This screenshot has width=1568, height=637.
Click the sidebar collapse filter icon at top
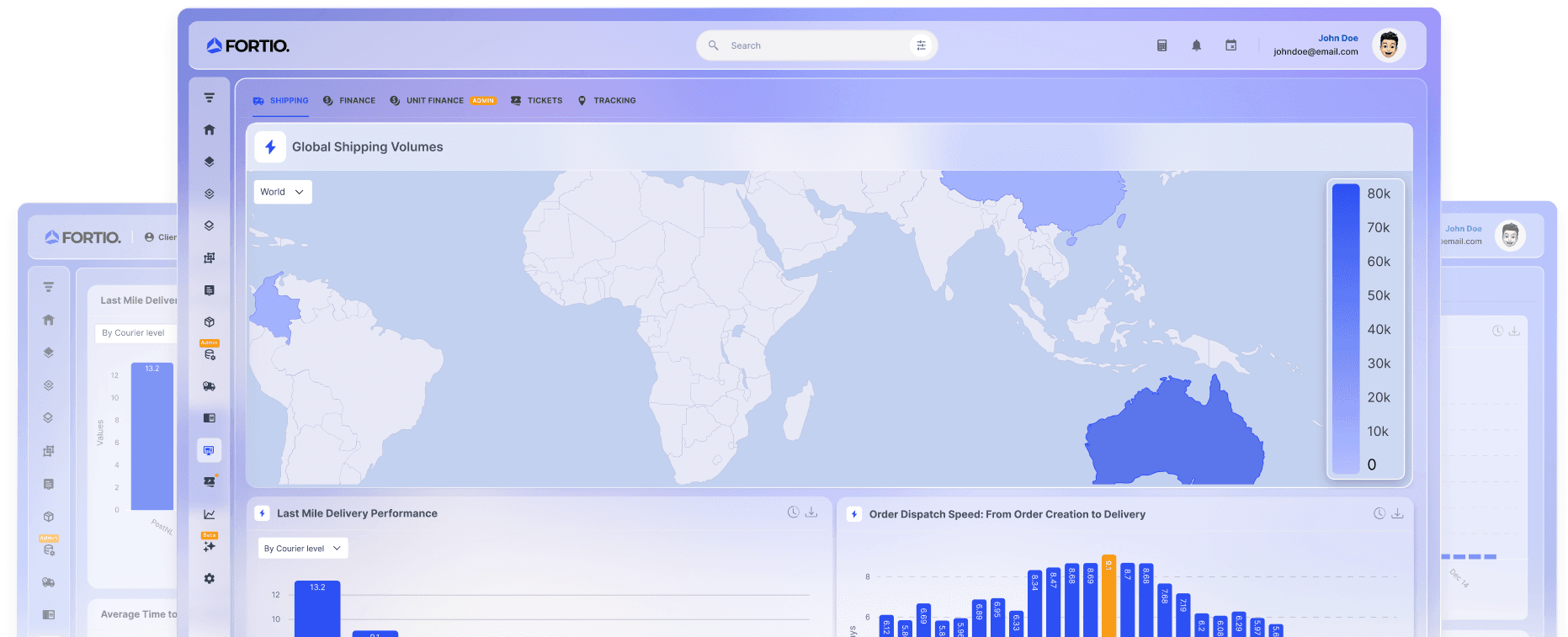coord(210,98)
